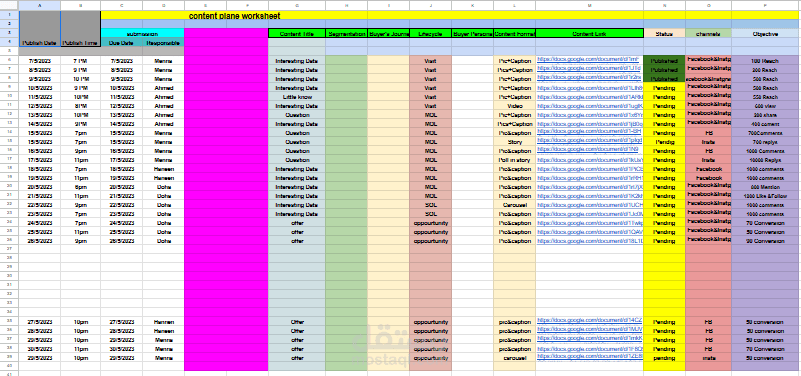Select row 1 via its row number header
This screenshot has height=376, width=801.
tap(9, 15)
